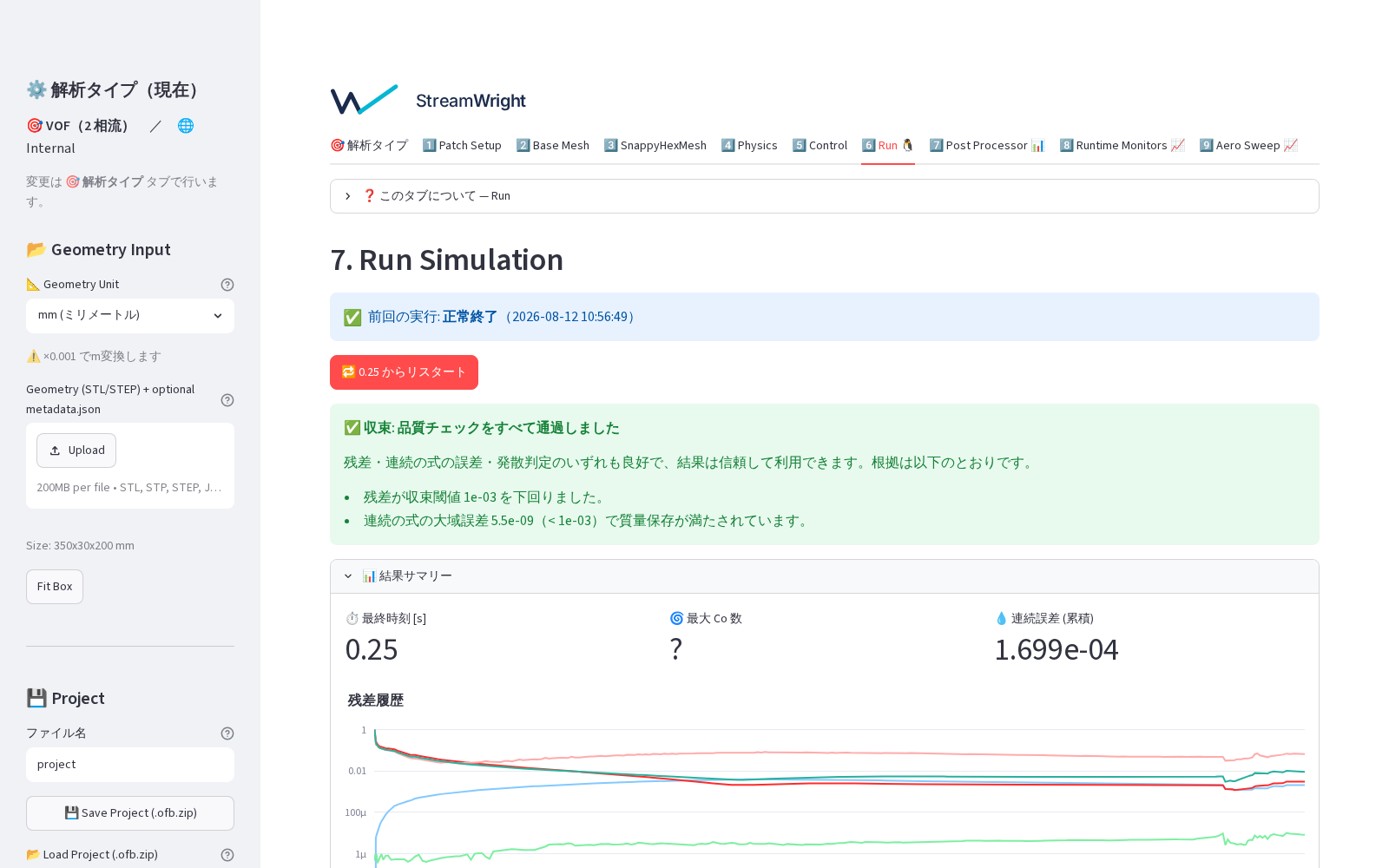Click the Upload button
1389x868 pixels.
(76, 450)
